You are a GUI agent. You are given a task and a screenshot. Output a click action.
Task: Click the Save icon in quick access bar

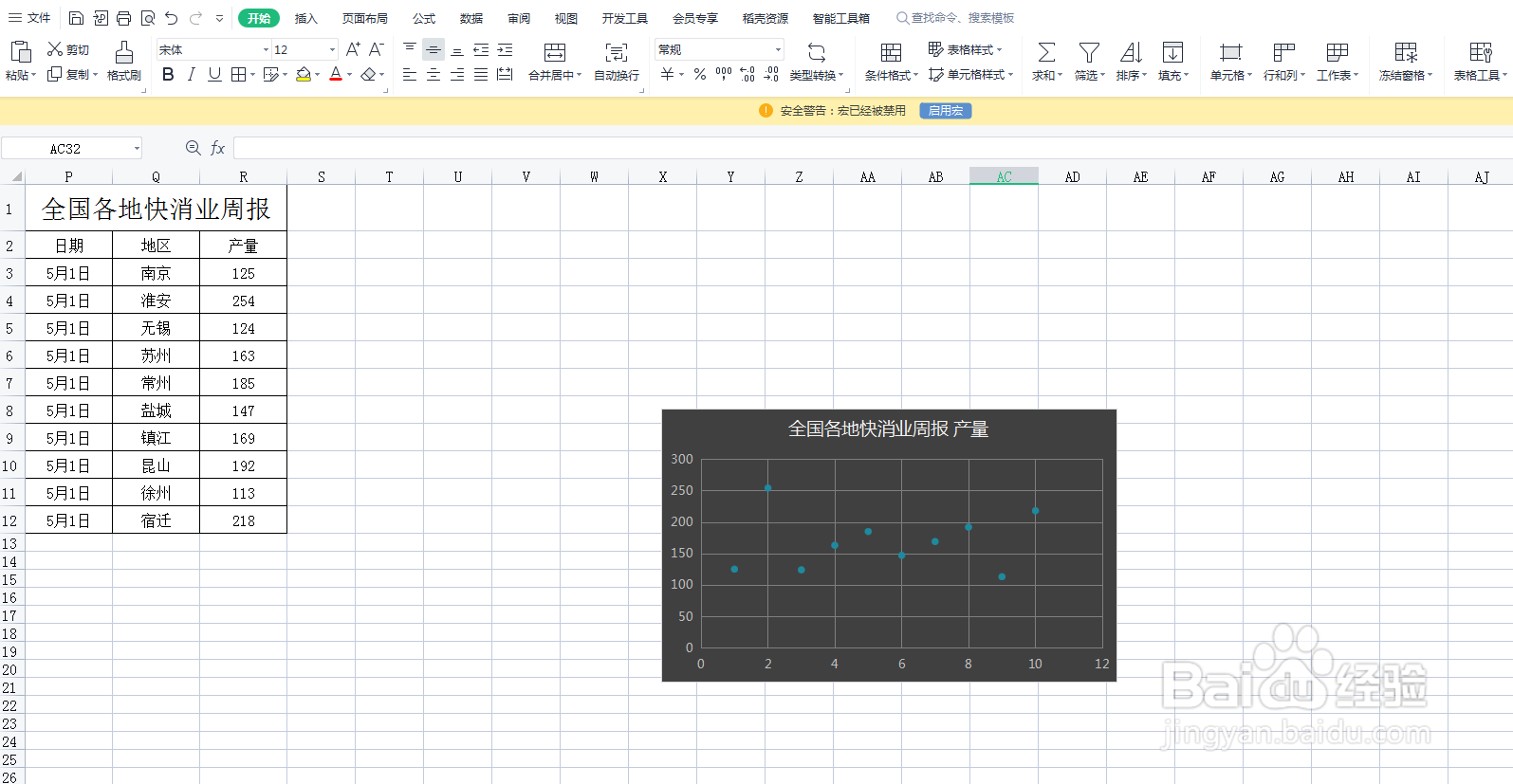(77, 18)
